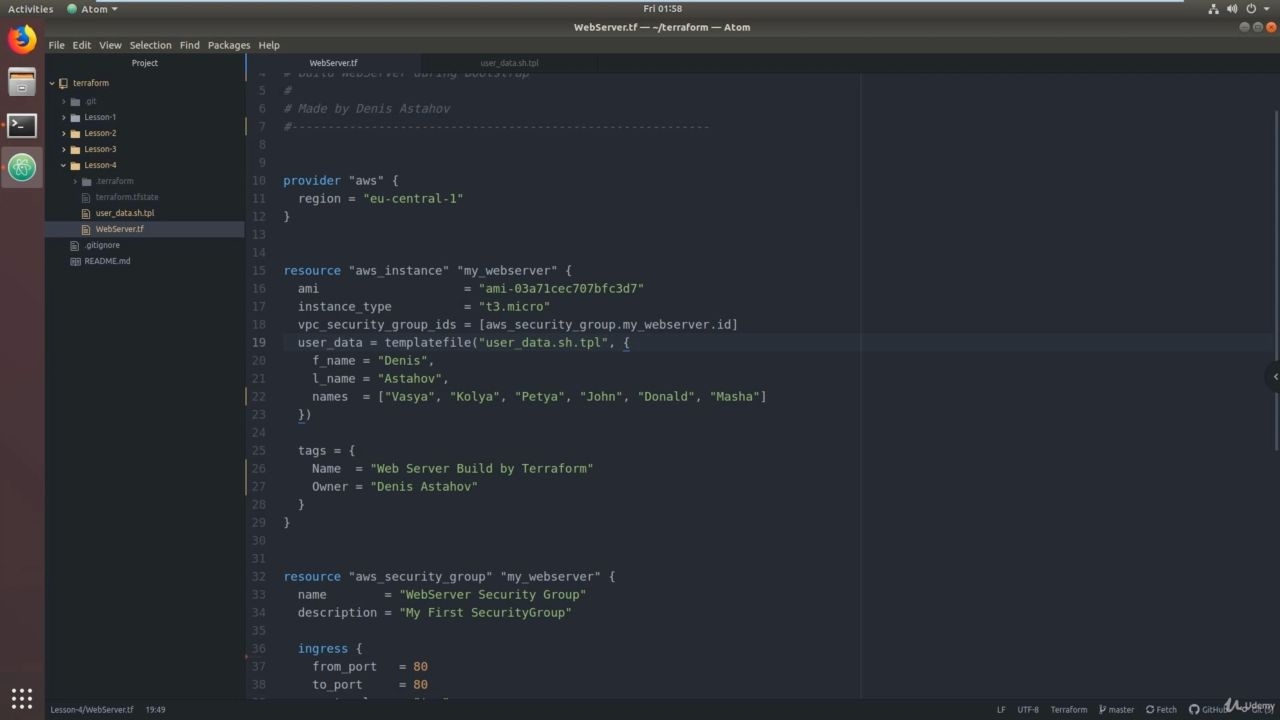Click "t3.micro" instance type value
Viewport: 1280px width, 720px height.
click(x=514, y=307)
